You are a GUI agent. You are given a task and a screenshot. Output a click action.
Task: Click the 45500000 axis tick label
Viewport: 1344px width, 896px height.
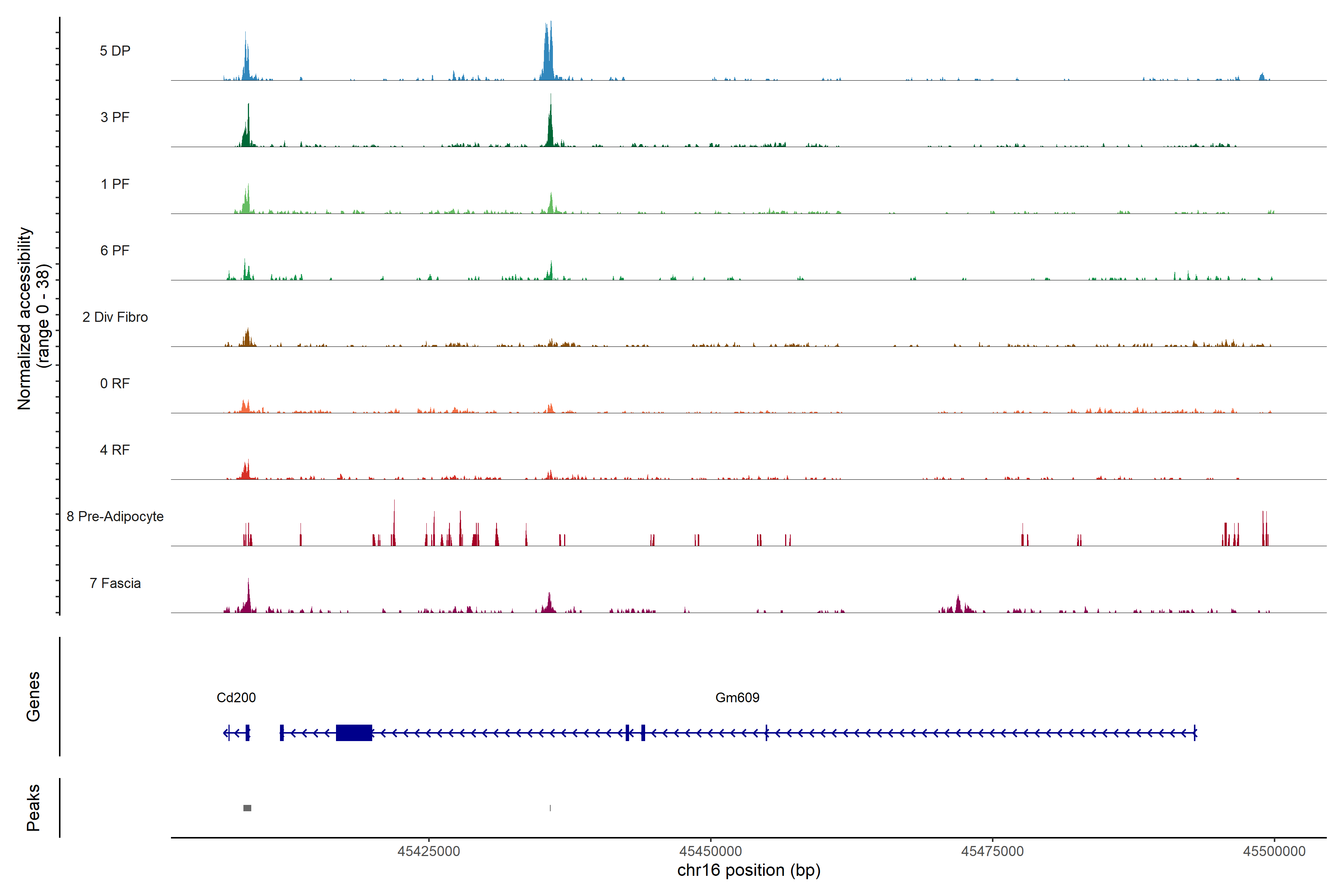click(x=1274, y=851)
